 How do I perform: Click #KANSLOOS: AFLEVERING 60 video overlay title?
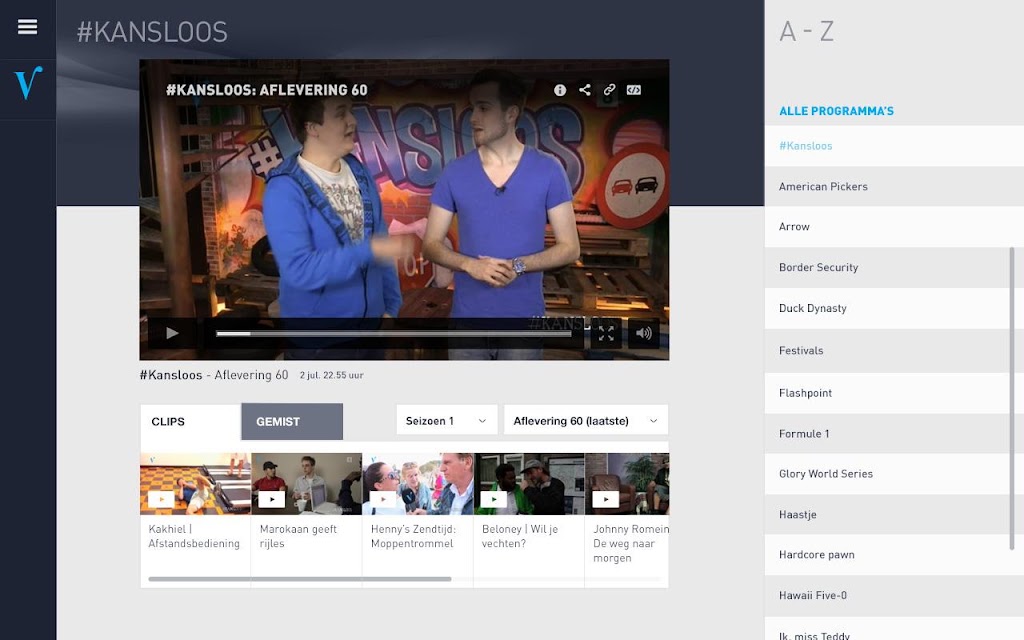pos(266,90)
